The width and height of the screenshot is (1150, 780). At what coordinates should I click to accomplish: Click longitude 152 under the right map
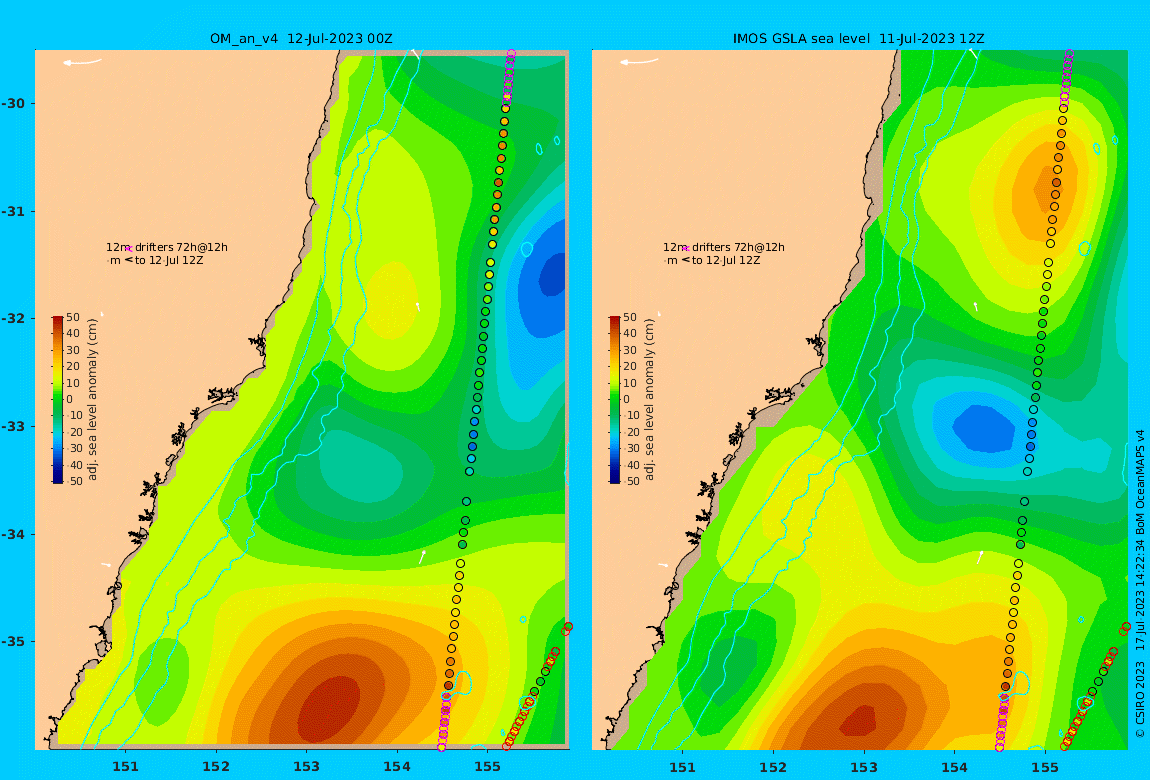click(x=773, y=767)
